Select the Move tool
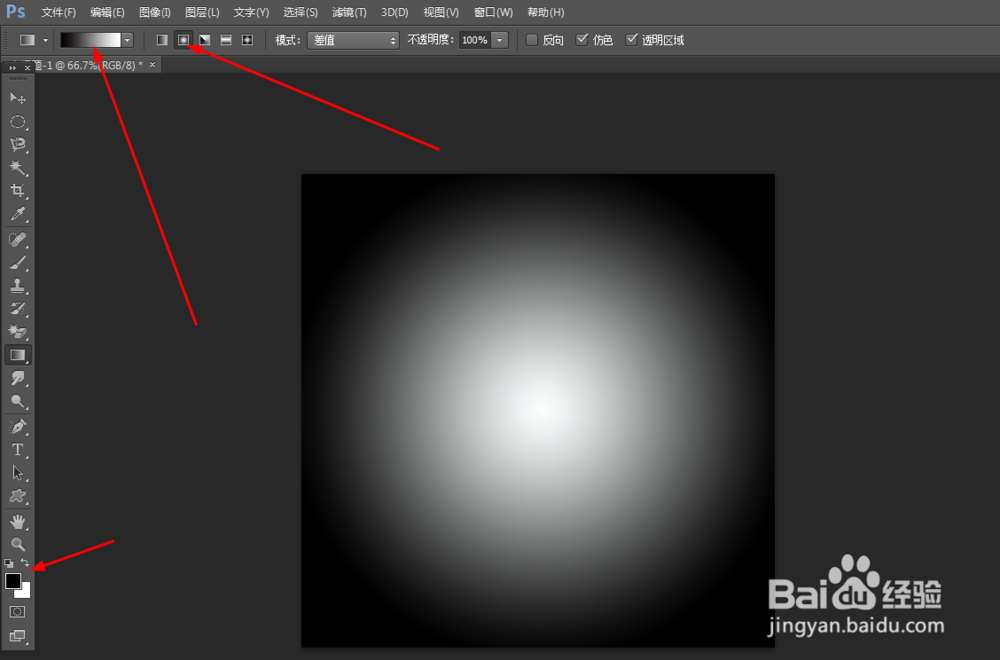Image resolution: width=1000 pixels, height=660 pixels. click(17, 98)
